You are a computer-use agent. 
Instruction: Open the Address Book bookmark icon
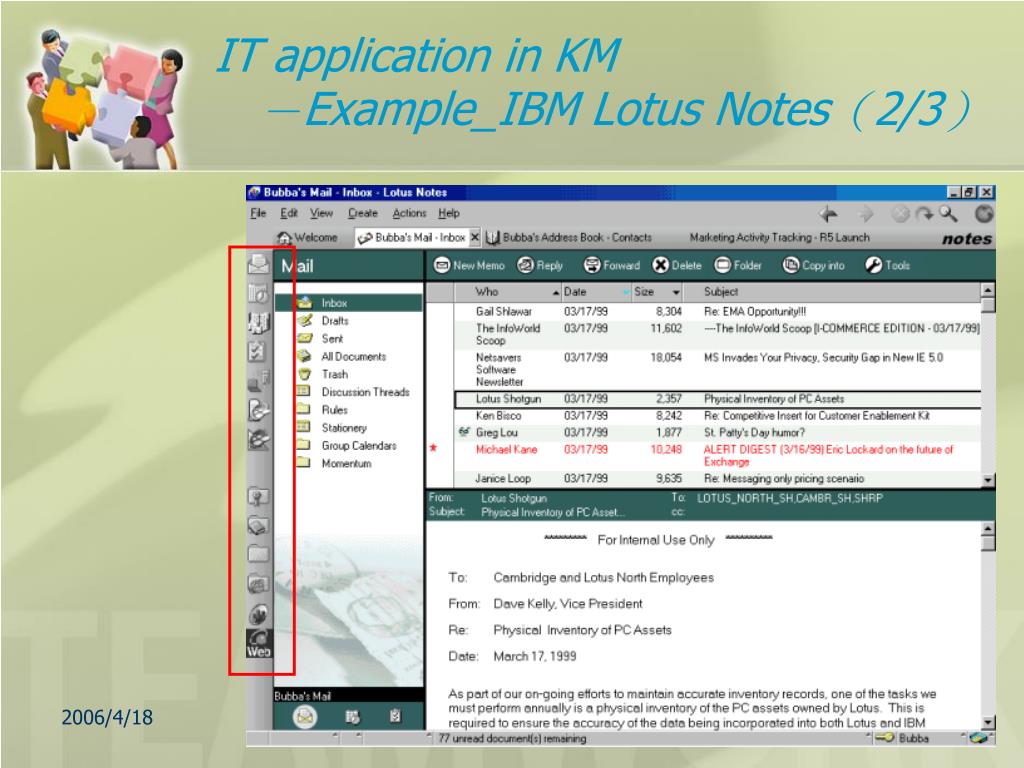coord(259,322)
